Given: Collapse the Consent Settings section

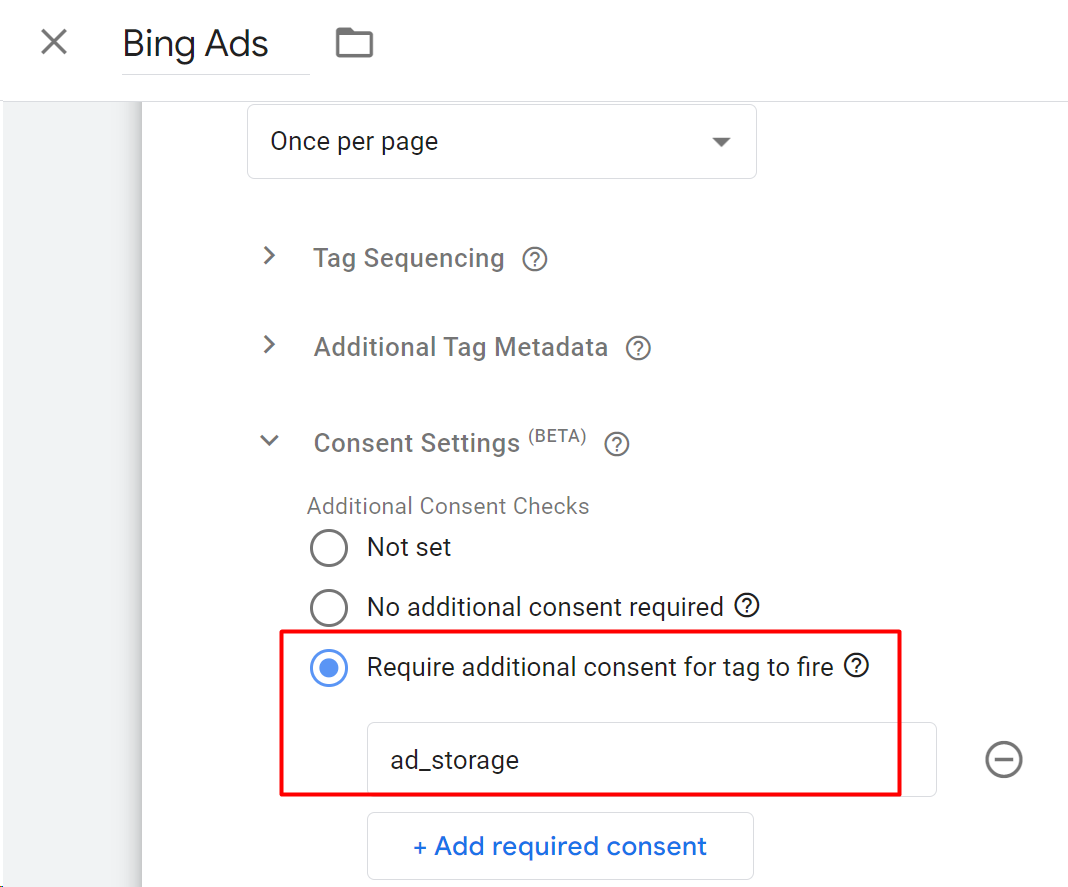Looking at the screenshot, I should coord(269,441).
